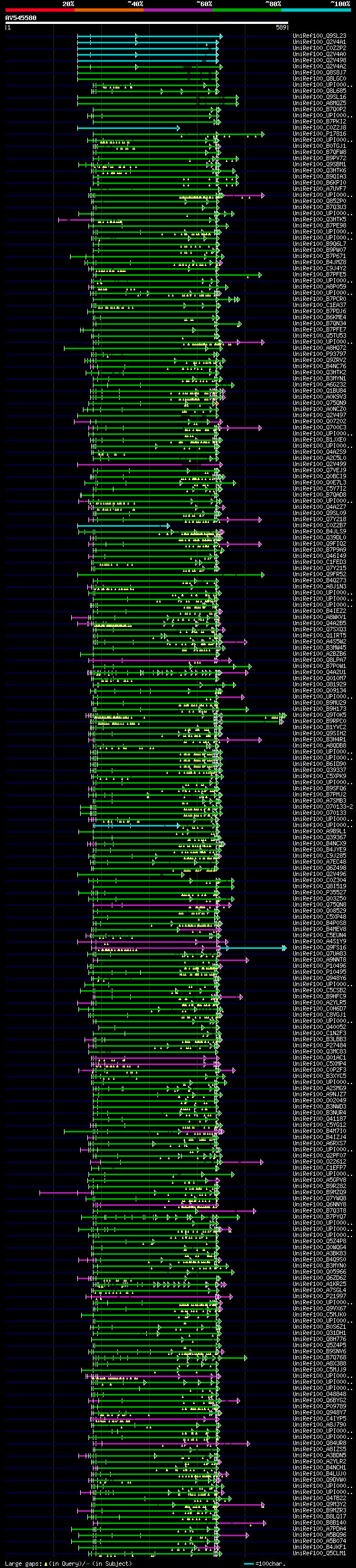Select hit label UniRef100_A7UVF7
This screenshot has width=356, height=1568.
(x=319, y=189)
